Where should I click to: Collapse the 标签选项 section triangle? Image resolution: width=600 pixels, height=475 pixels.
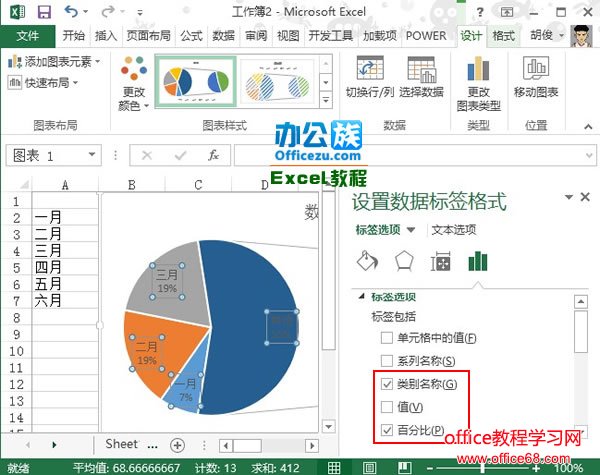coord(361,296)
